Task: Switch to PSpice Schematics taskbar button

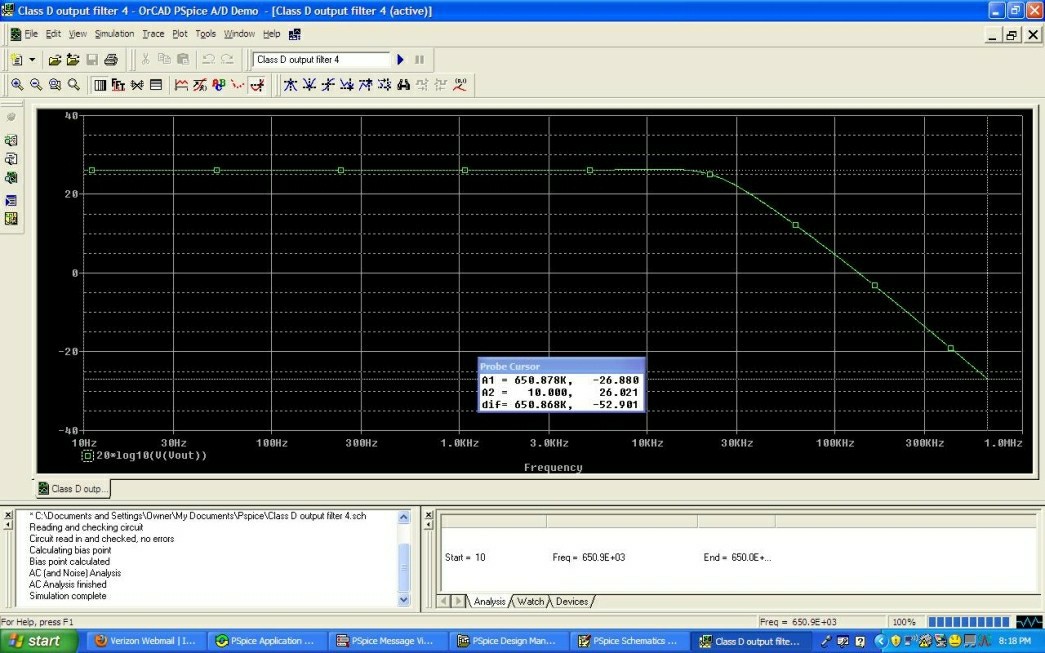Action: (628, 641)
